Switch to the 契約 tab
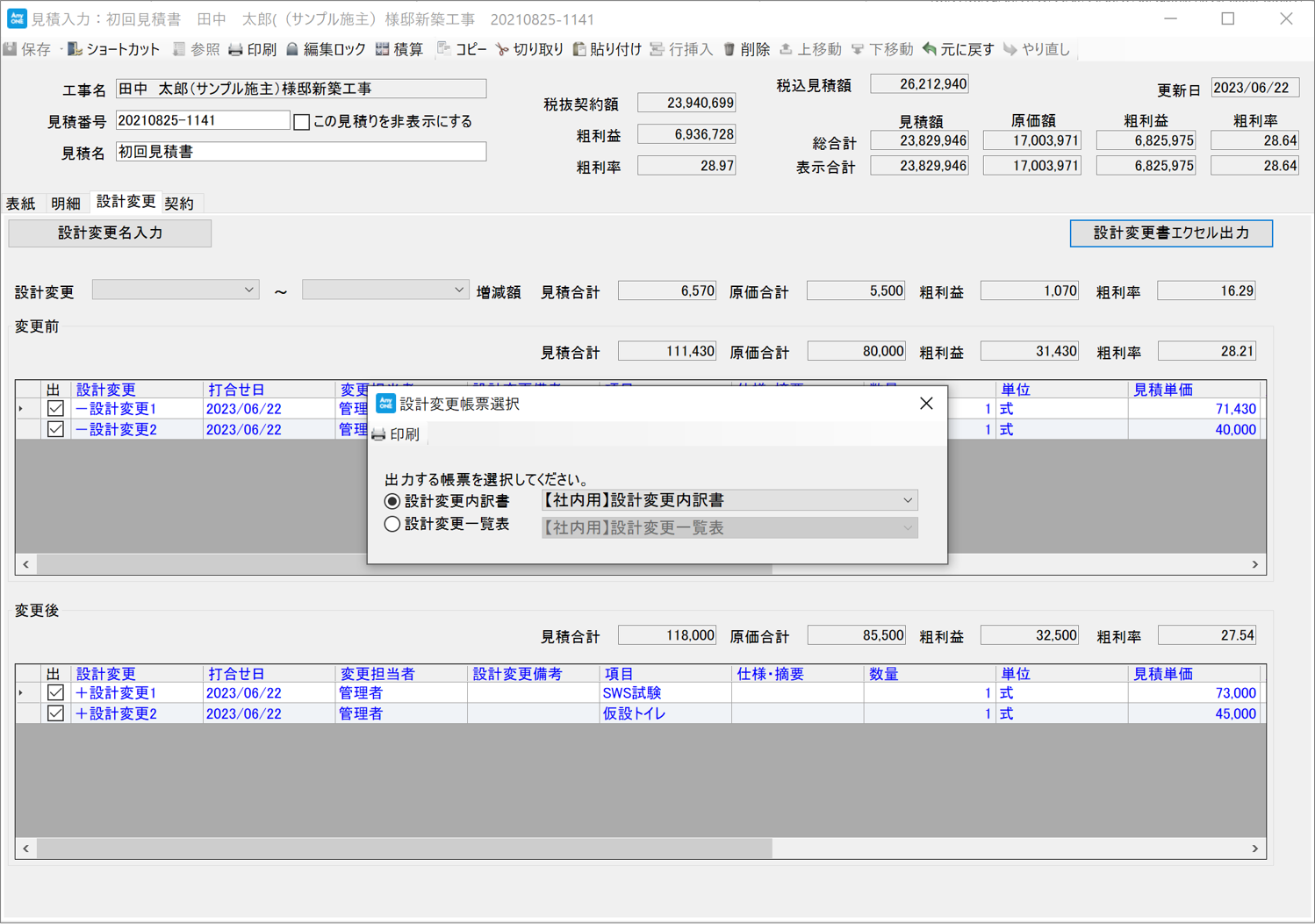 179,204
